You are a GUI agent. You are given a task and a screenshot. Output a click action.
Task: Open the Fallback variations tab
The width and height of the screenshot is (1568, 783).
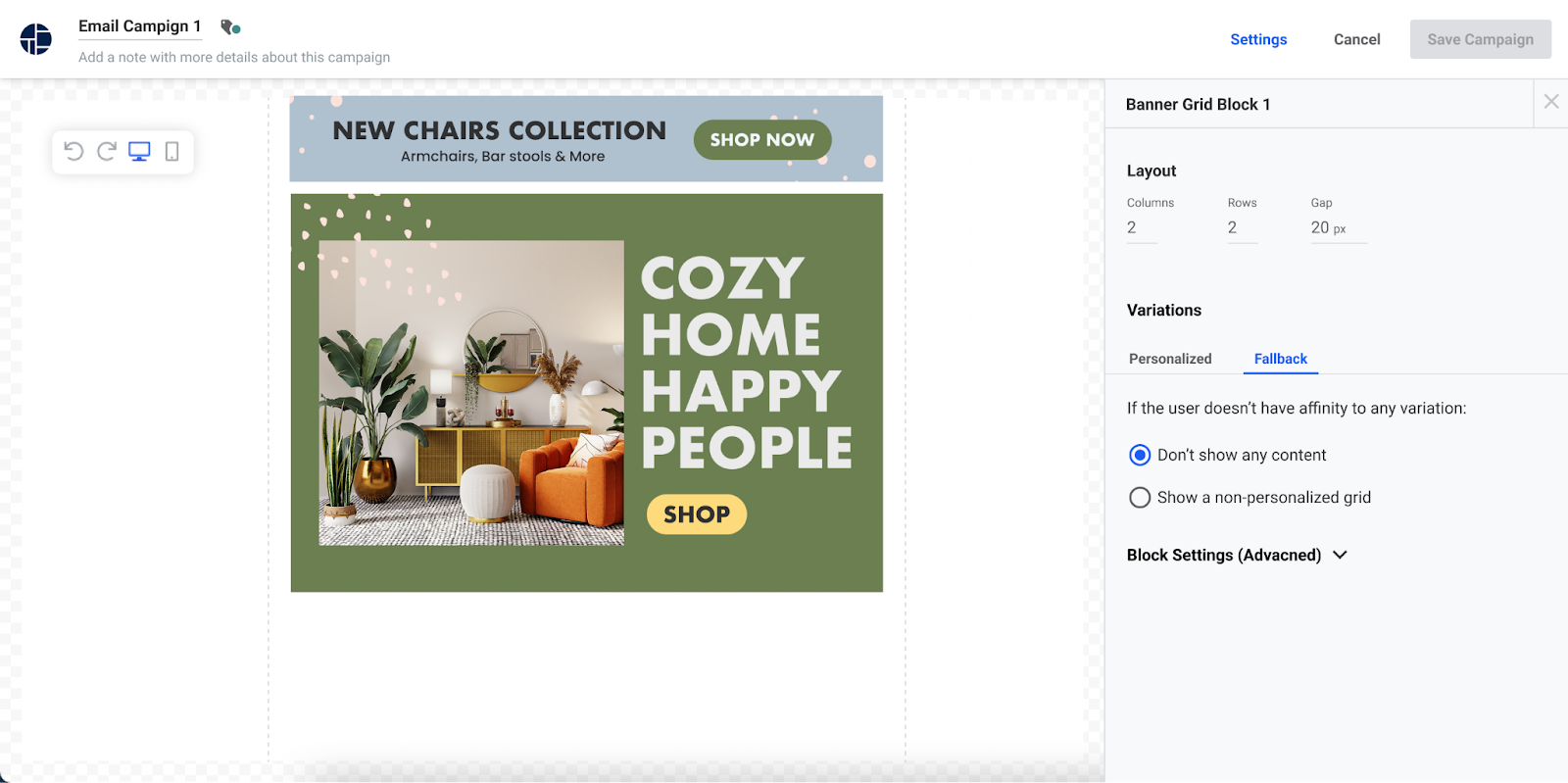[1281, 359]
